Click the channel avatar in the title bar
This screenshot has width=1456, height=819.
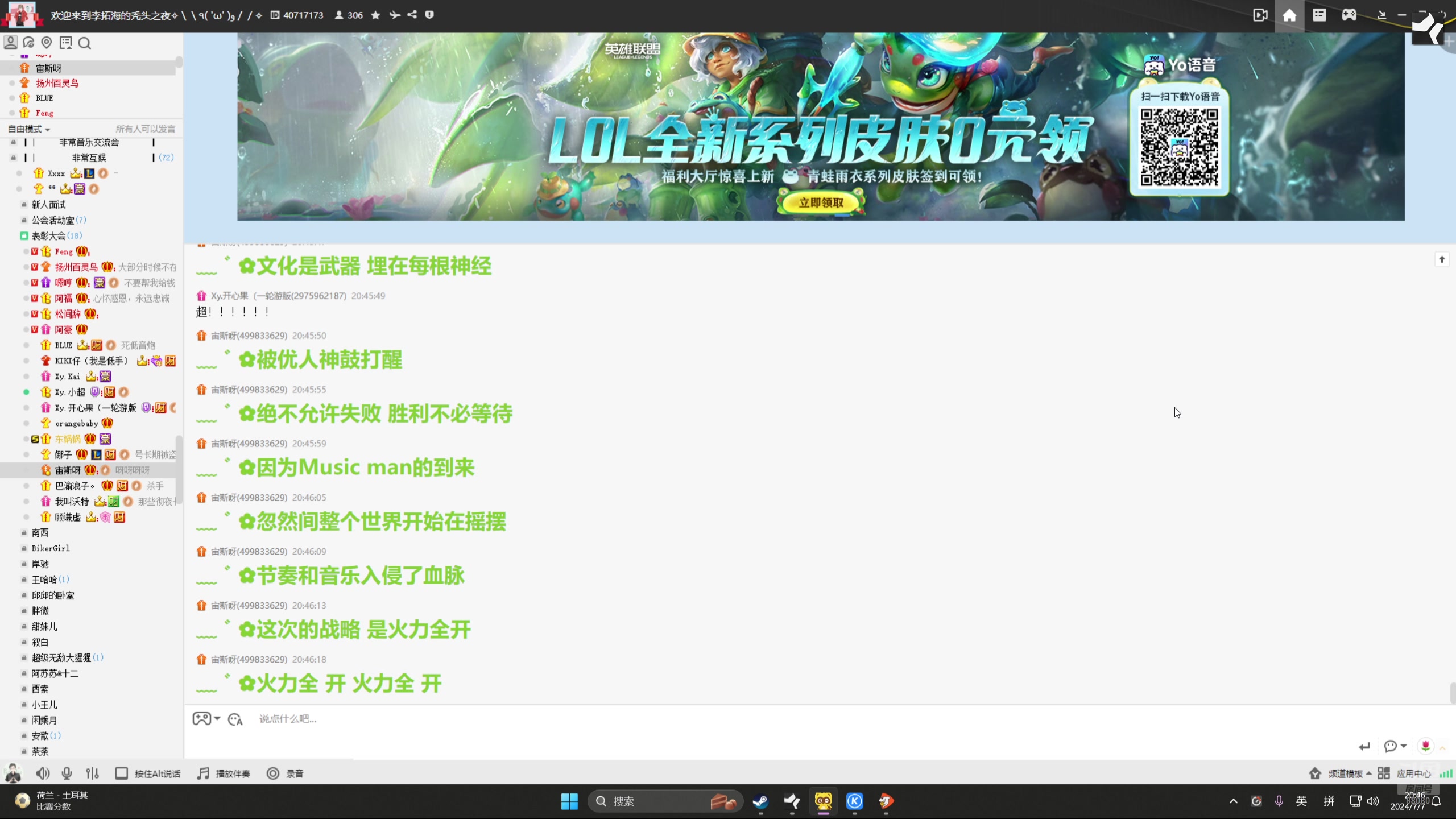[x=22, y=14]
